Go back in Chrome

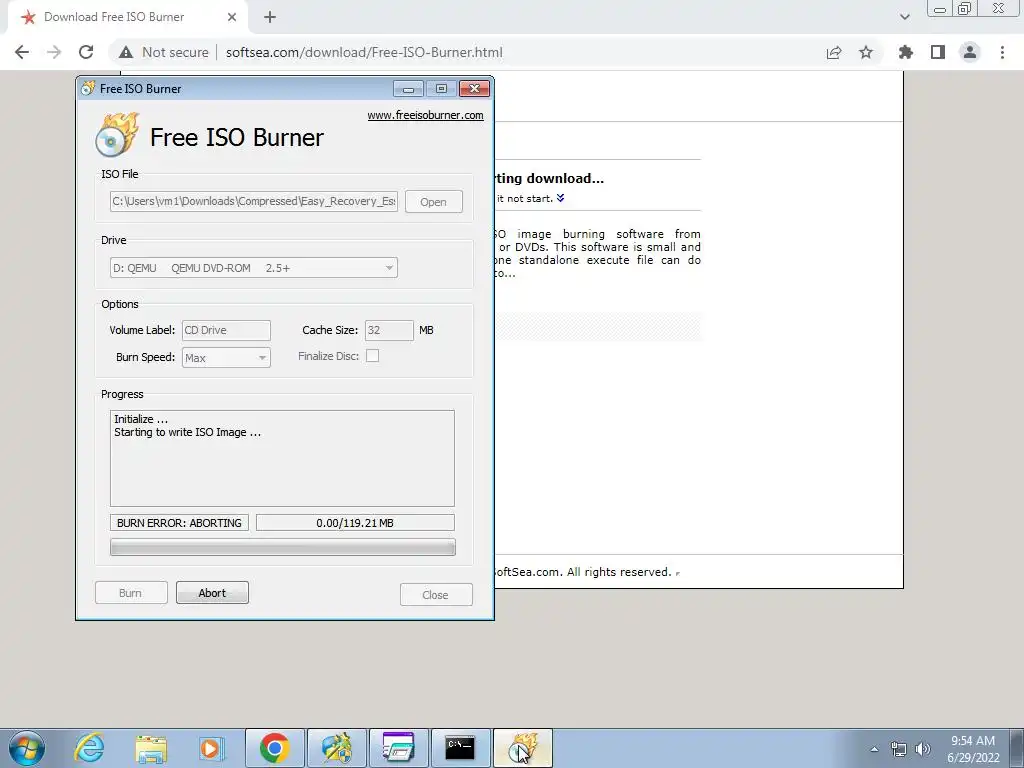coord(22,52)
